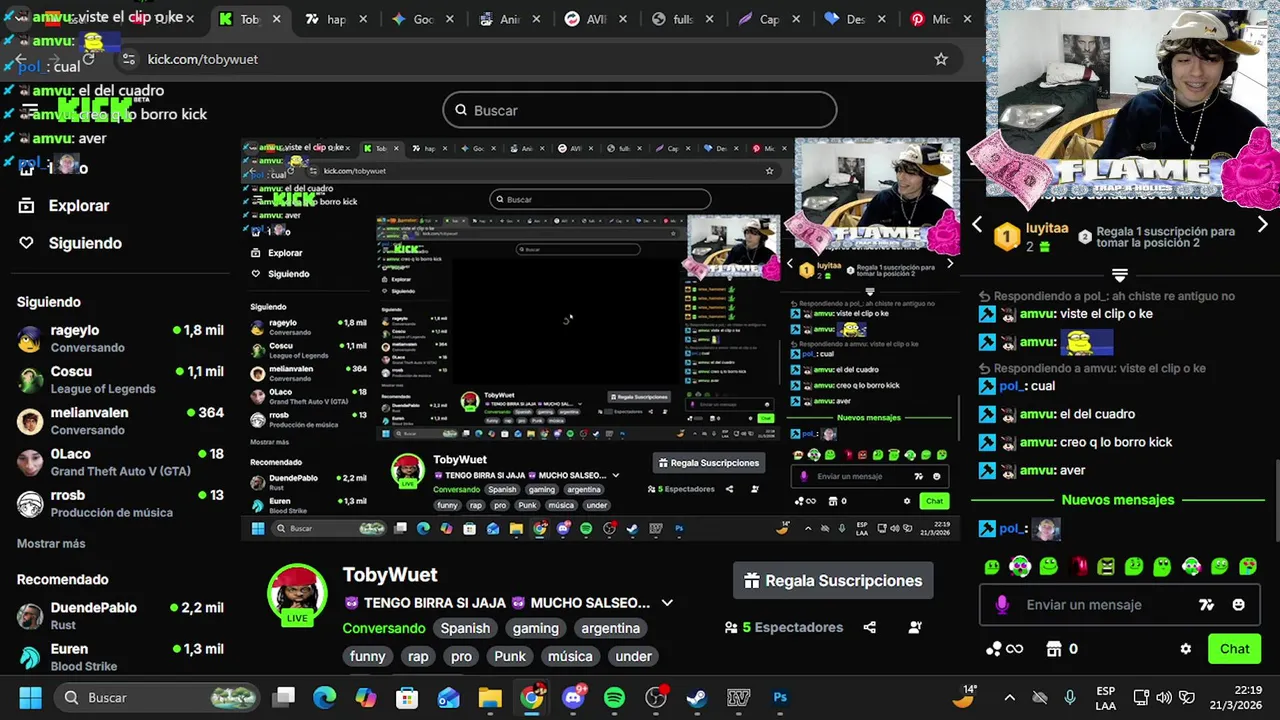Open Coscu's League of Legends channel
1280x720 pixels.
click(x=120, y=379)
